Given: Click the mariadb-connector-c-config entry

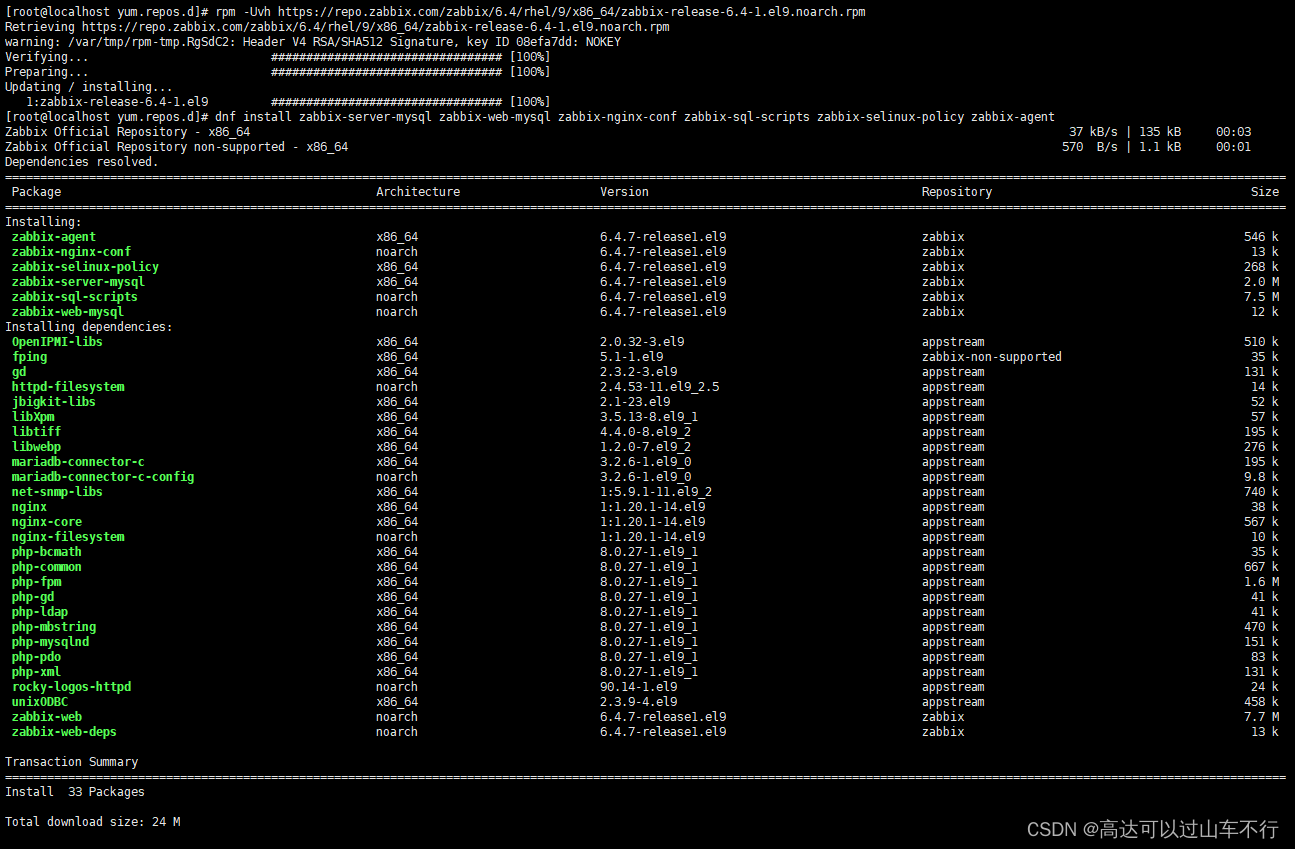Looking at the screenshot, I should (103, 477).
